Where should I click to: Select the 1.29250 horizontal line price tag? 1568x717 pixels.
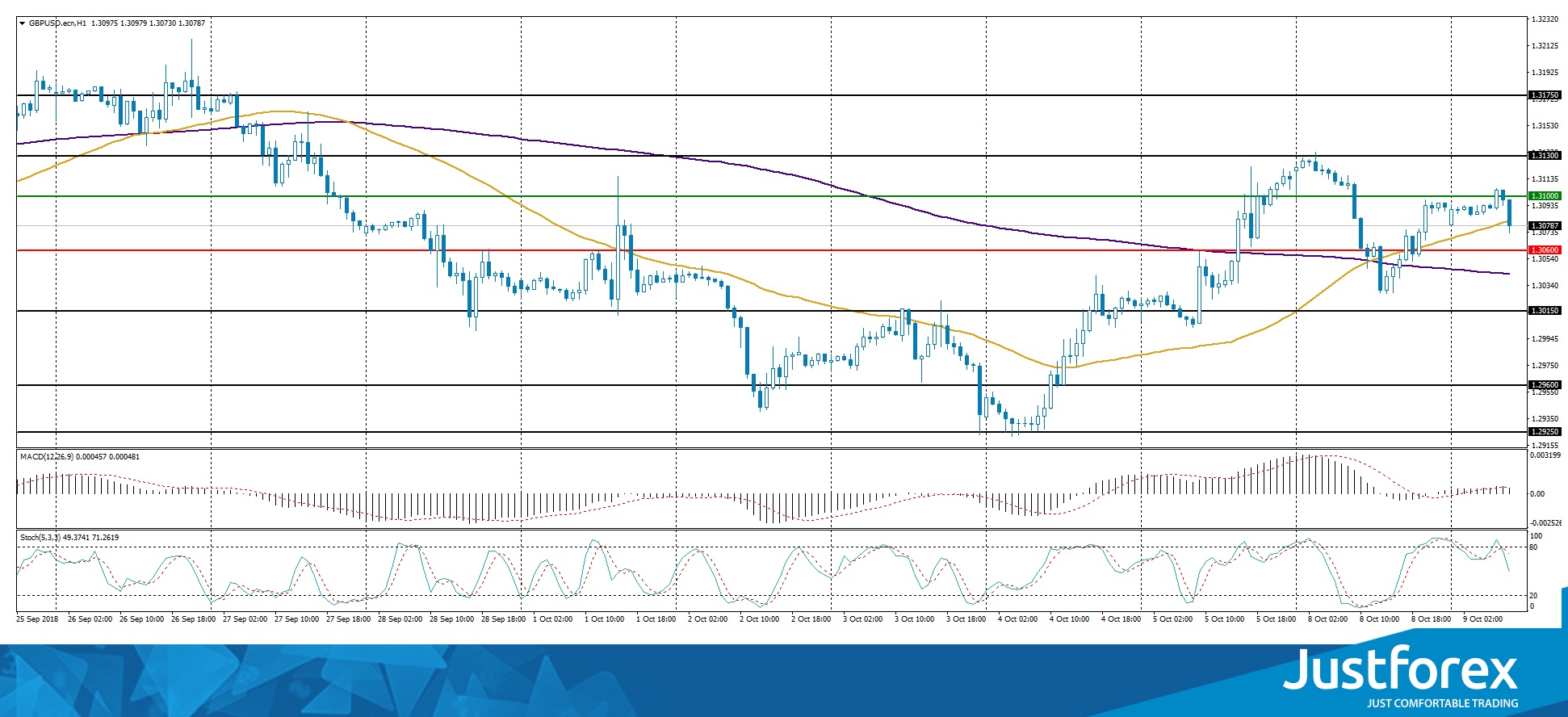(x=1545, y=432)
